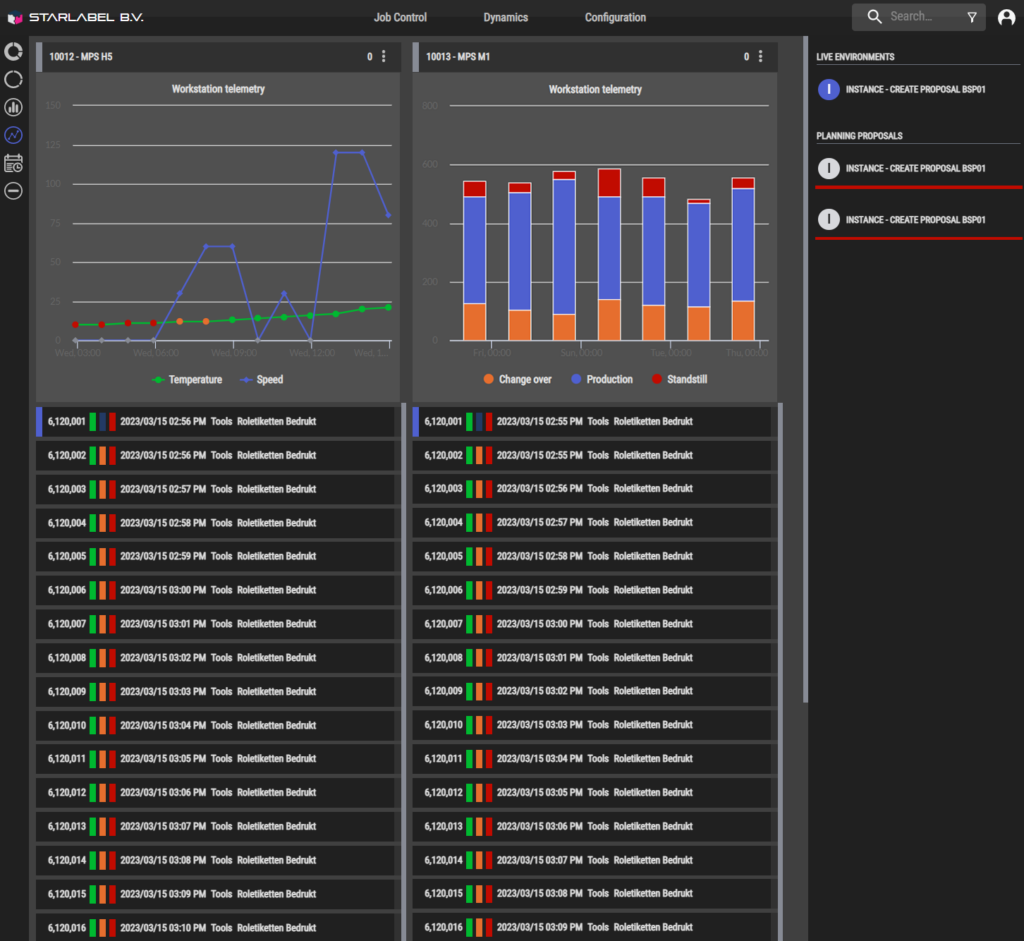Select row 6,120,010 in the MPS M1 list
Screen dimensions: 1024x941
pos(592,725)
